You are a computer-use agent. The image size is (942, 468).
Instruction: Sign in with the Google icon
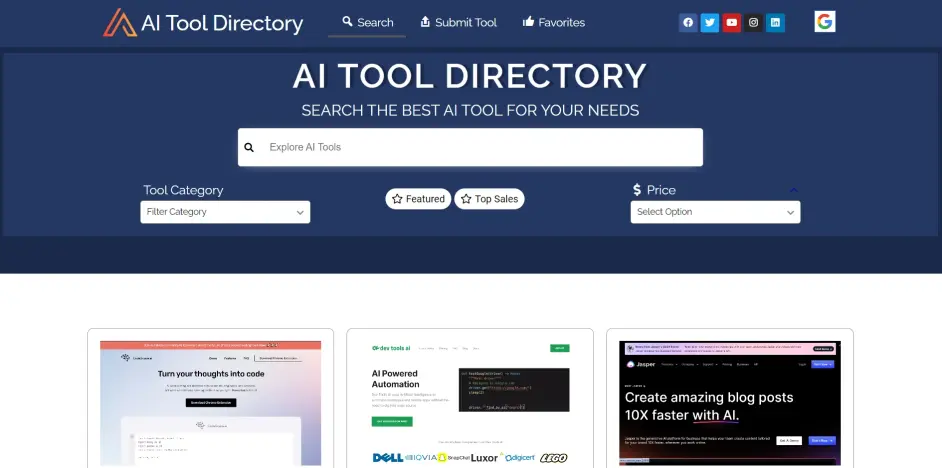[825, 22]
